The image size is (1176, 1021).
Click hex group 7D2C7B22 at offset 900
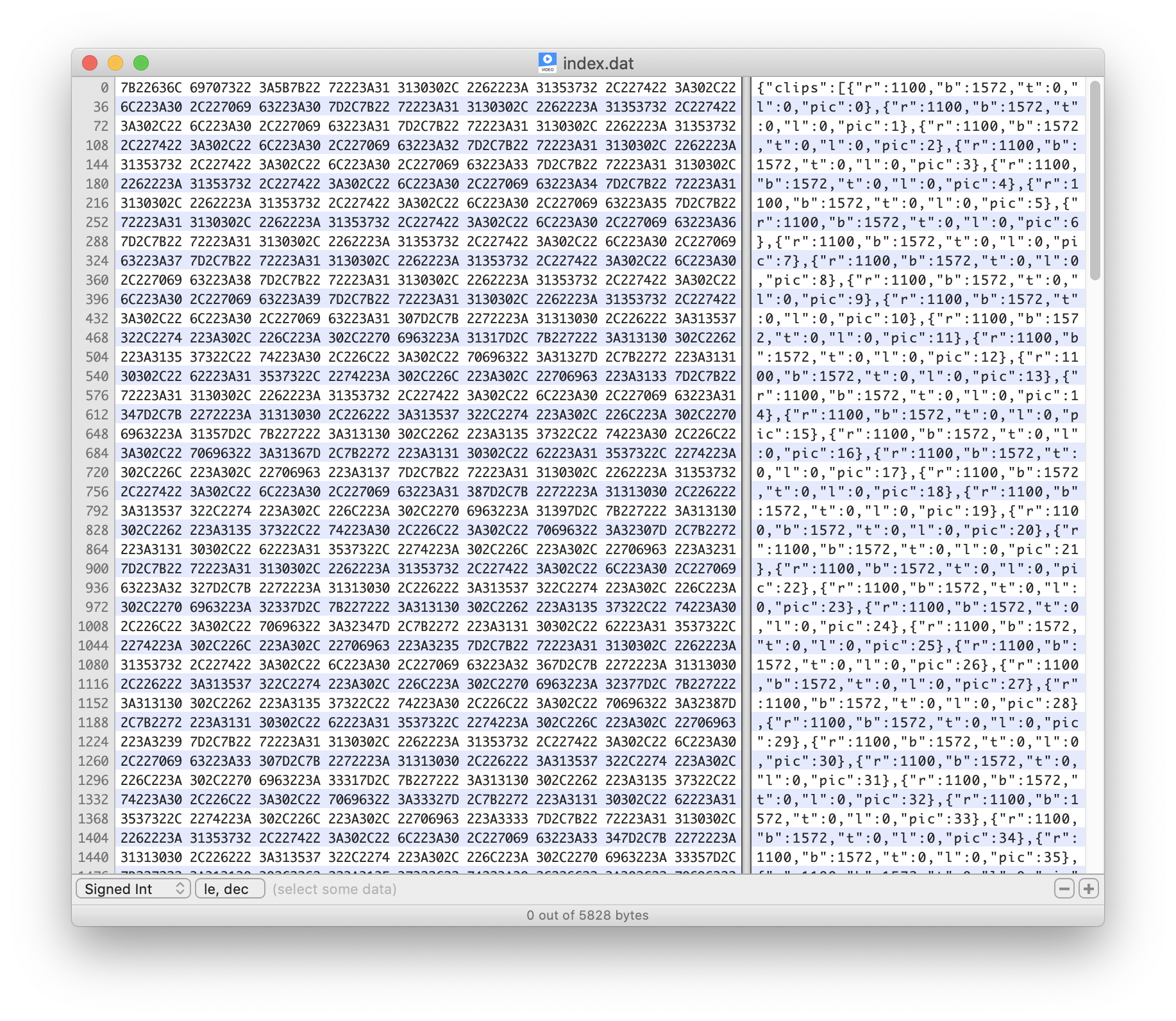point(151,568)
